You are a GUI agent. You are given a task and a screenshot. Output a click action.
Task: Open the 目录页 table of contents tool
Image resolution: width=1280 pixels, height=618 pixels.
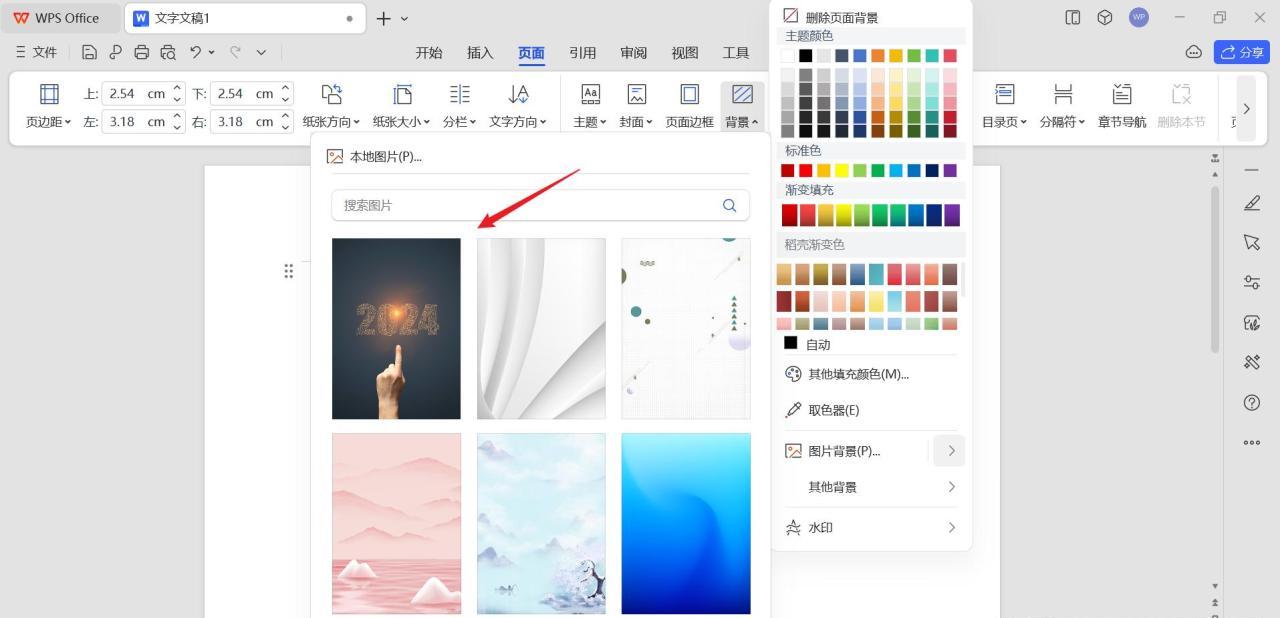1004,104
